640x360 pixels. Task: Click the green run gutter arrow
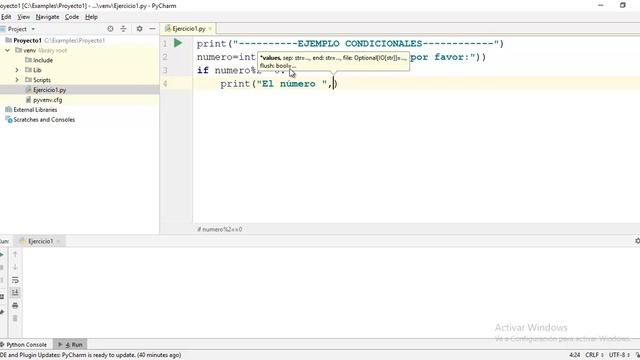(178, 43)
